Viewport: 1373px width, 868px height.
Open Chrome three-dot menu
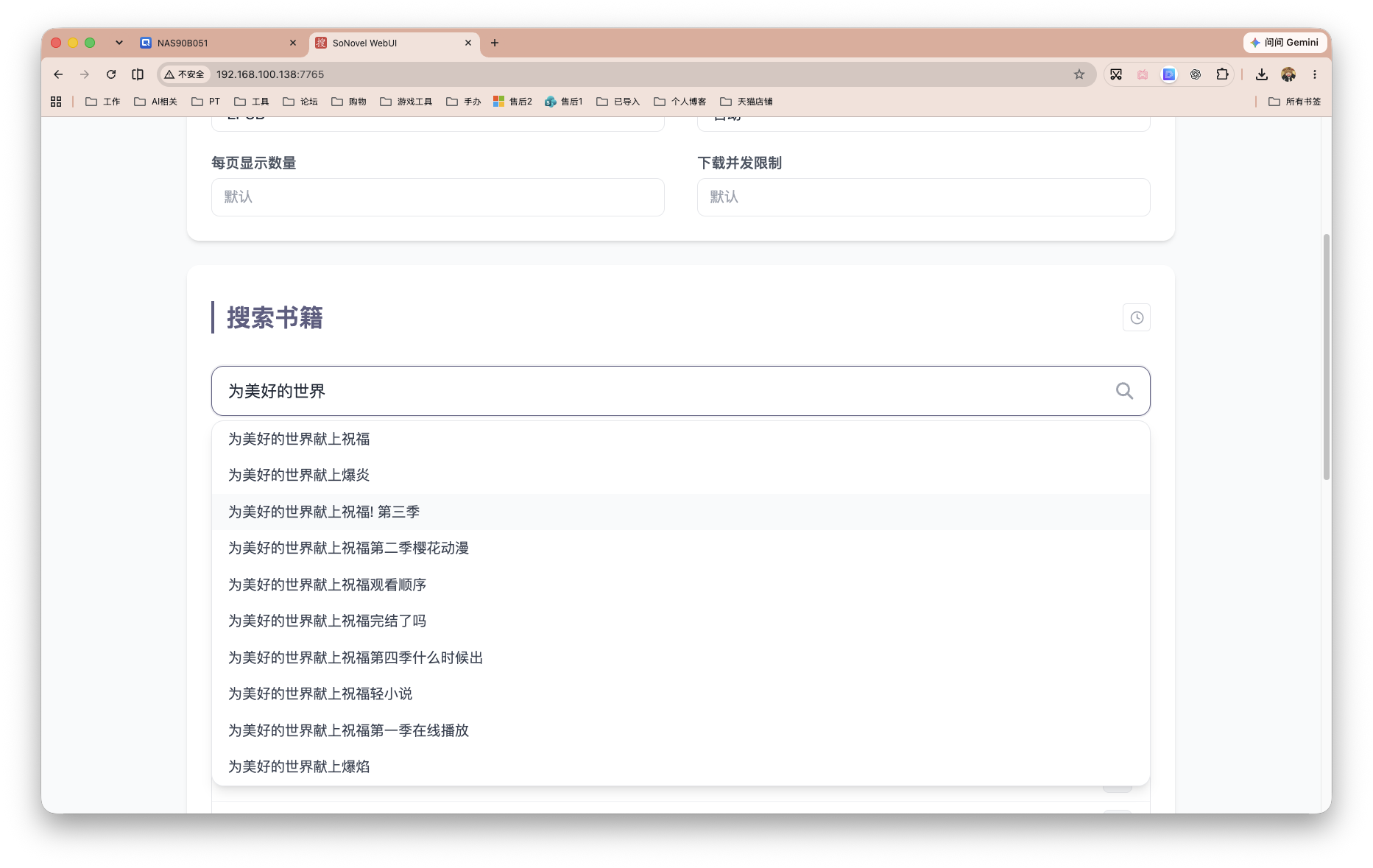tap(1315, 74)
